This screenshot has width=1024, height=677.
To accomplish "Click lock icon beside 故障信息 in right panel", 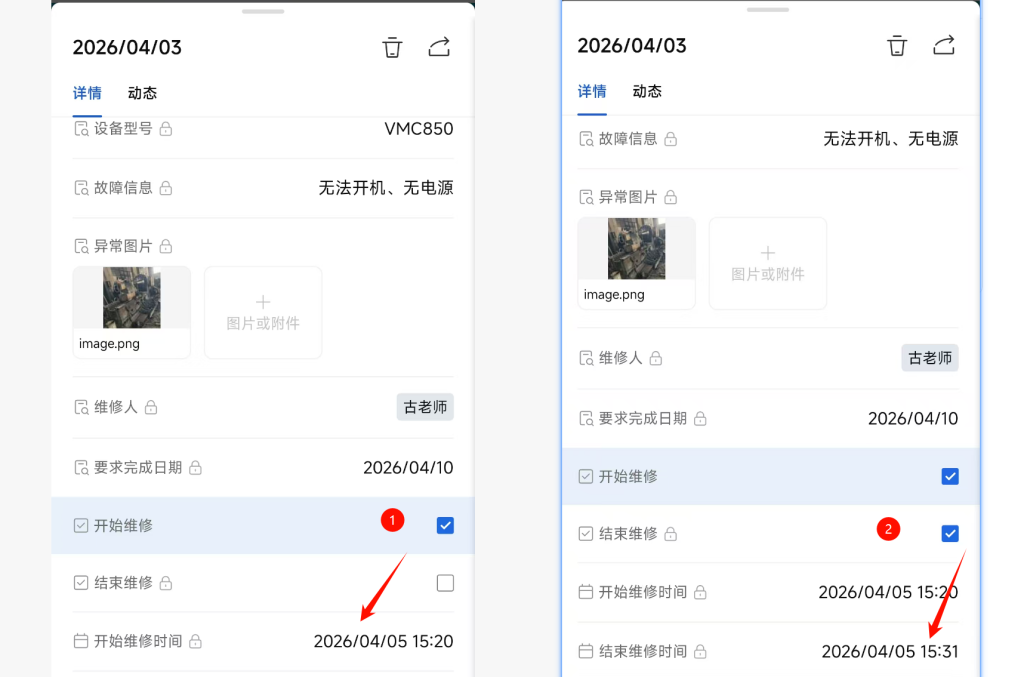I will pos(671,139).
